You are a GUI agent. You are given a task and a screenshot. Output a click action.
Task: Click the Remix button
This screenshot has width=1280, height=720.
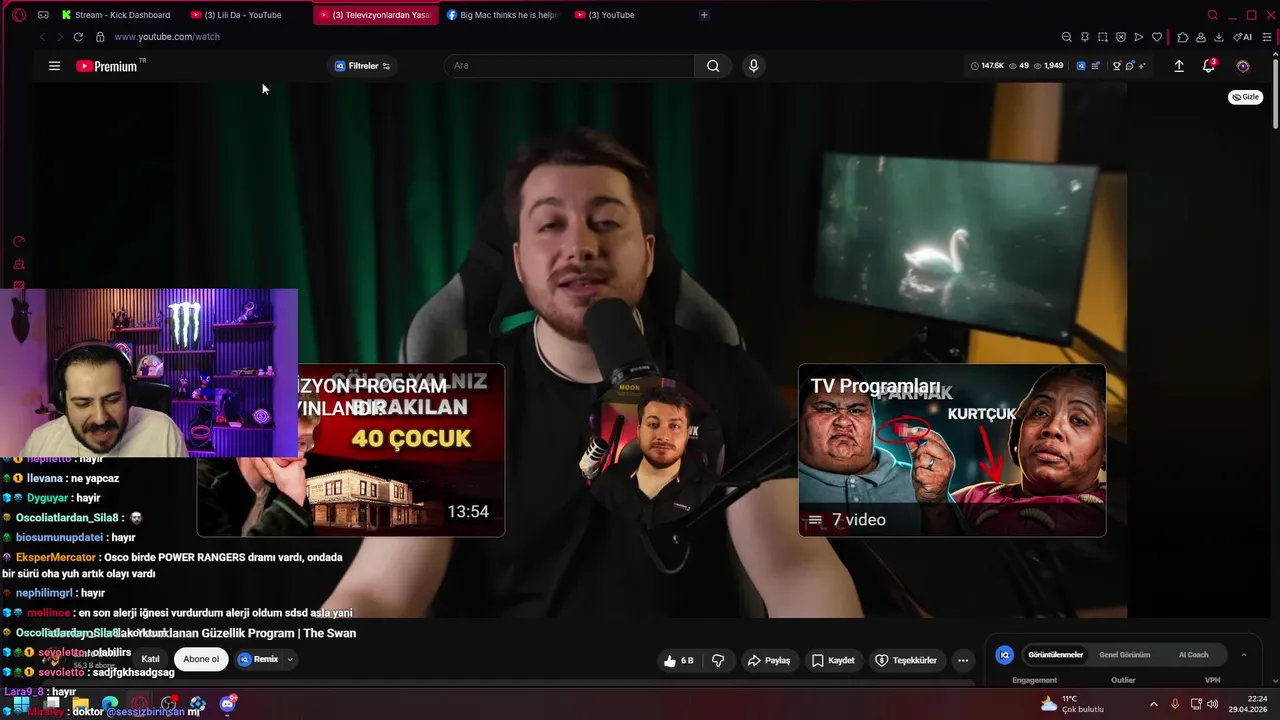(x=259, y=659)
